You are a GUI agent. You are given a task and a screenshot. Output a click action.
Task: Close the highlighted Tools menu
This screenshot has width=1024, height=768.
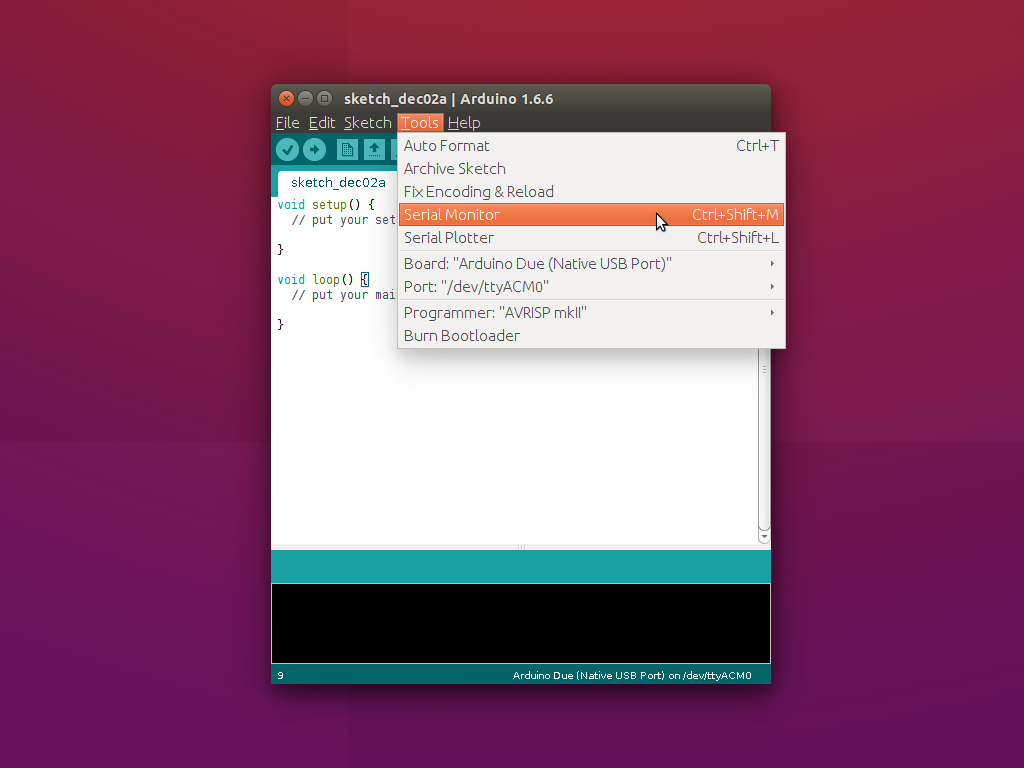(420, 123)
